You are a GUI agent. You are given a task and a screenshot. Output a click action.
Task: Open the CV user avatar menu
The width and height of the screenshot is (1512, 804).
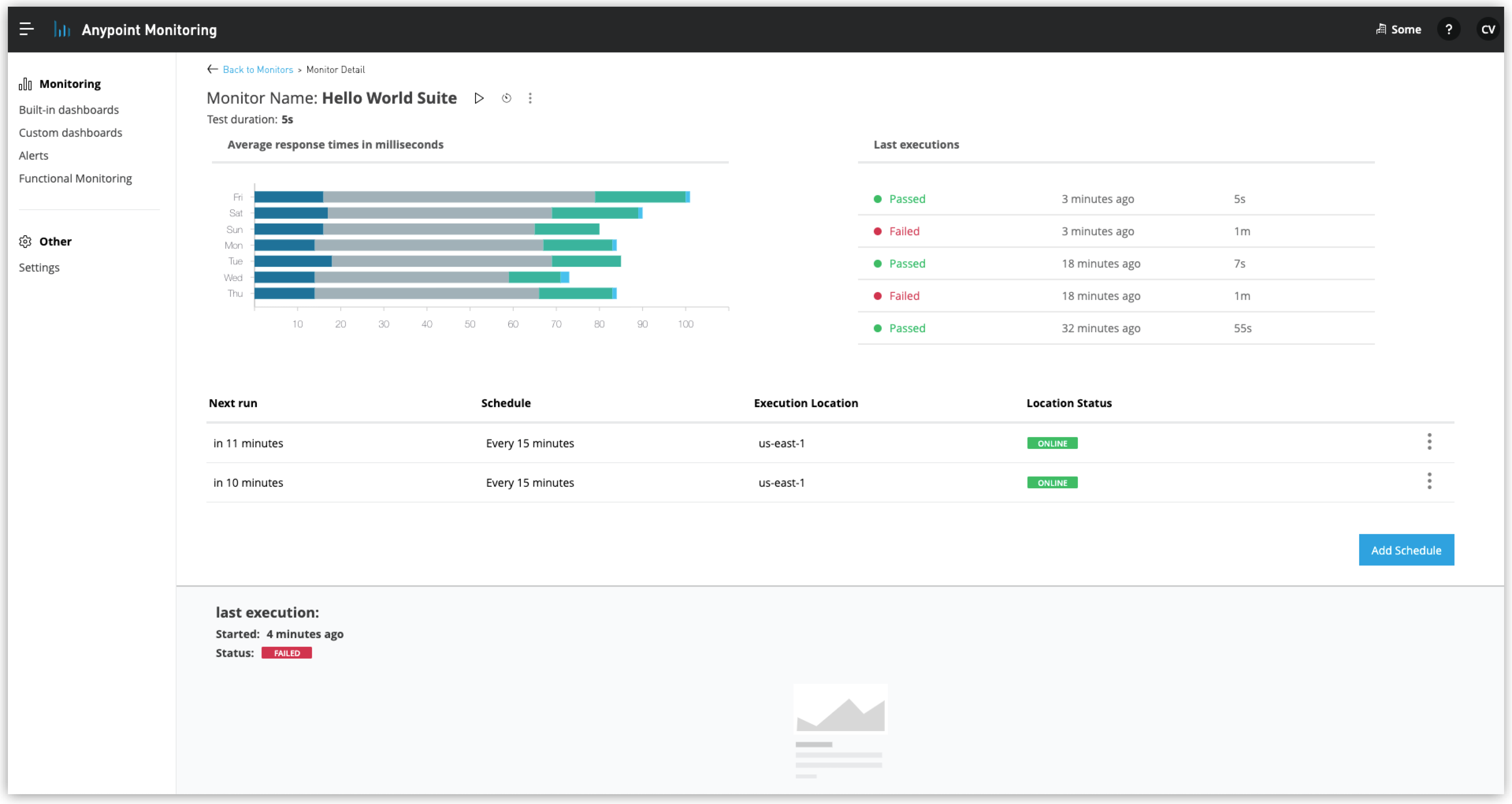(x=1488, y=30)
